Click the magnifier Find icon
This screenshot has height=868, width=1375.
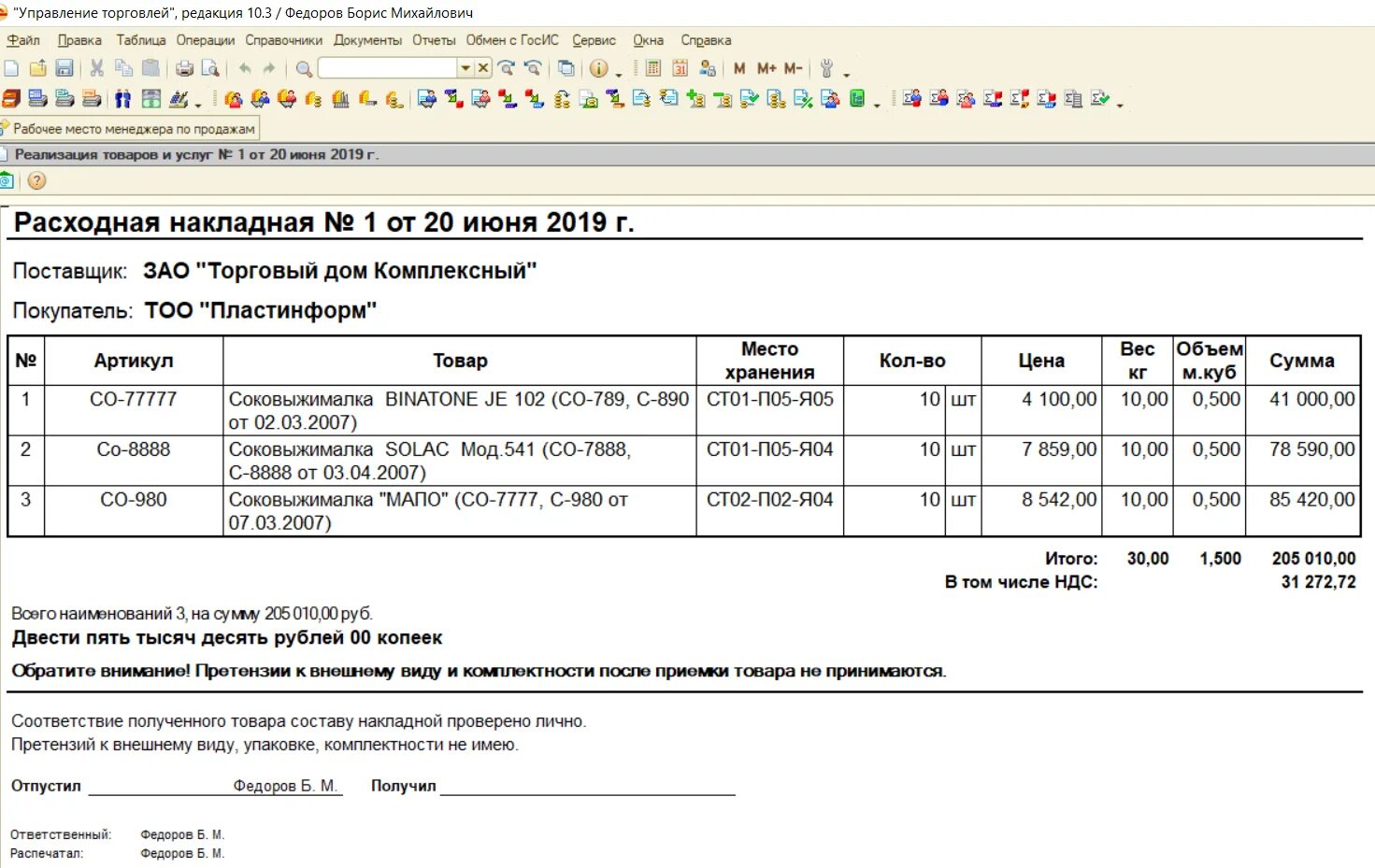tap(304, 69)
